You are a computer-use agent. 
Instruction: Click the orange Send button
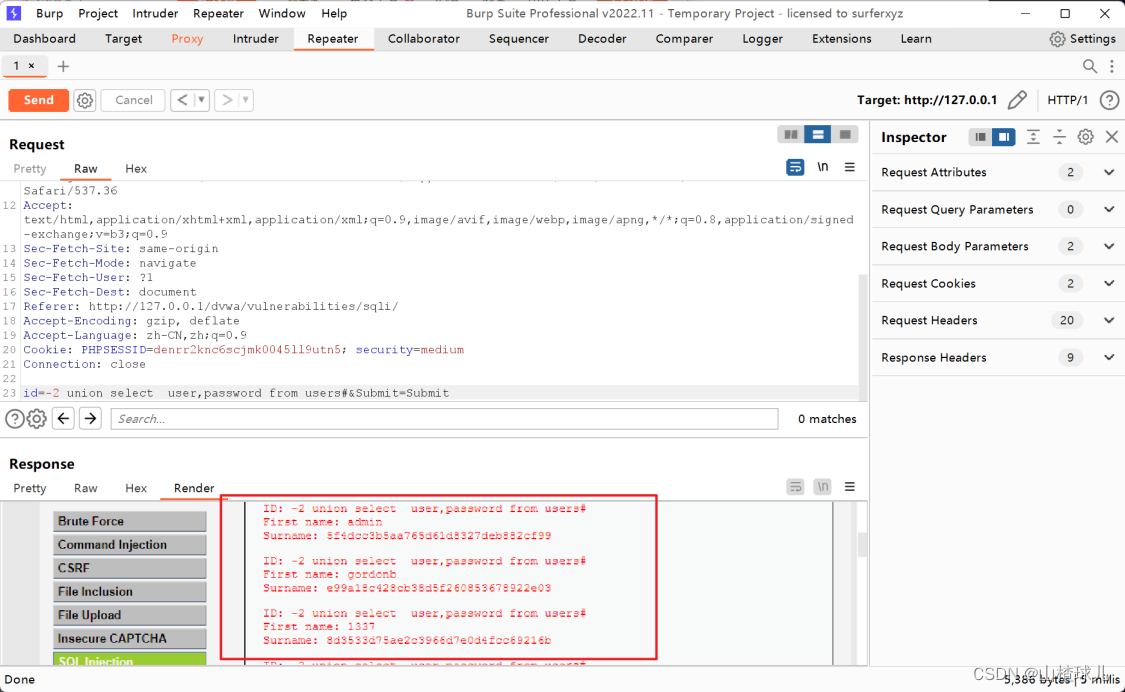click(x=39, y=100)
